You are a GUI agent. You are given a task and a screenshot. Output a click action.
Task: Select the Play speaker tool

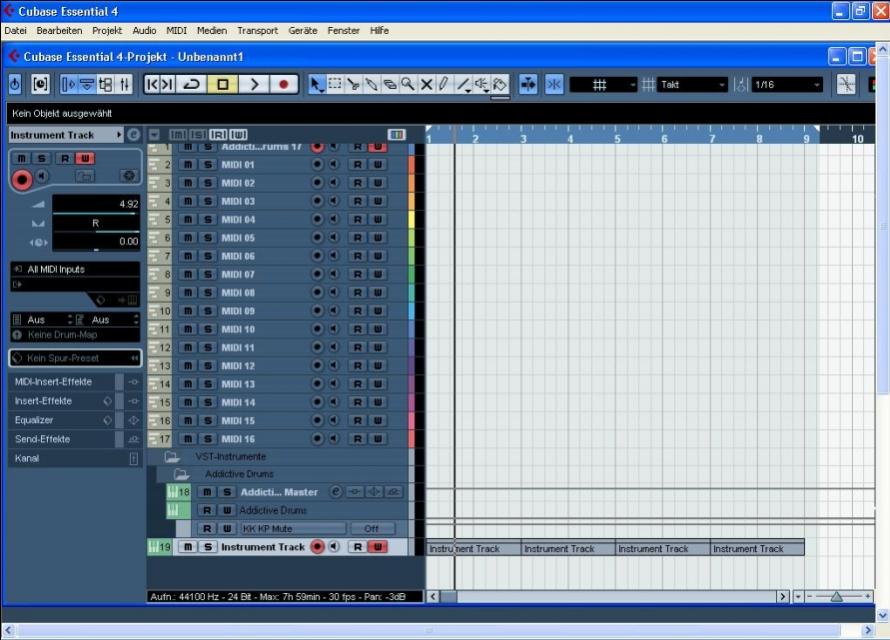point(481,85)
